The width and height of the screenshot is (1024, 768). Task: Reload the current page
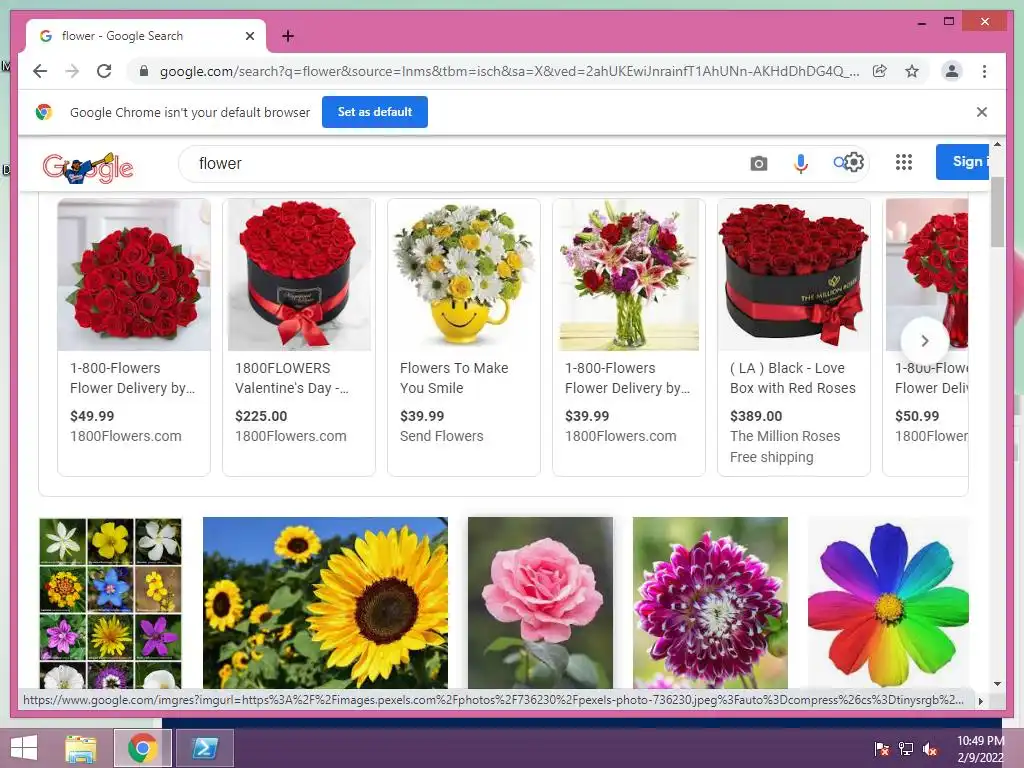(104, 71)
